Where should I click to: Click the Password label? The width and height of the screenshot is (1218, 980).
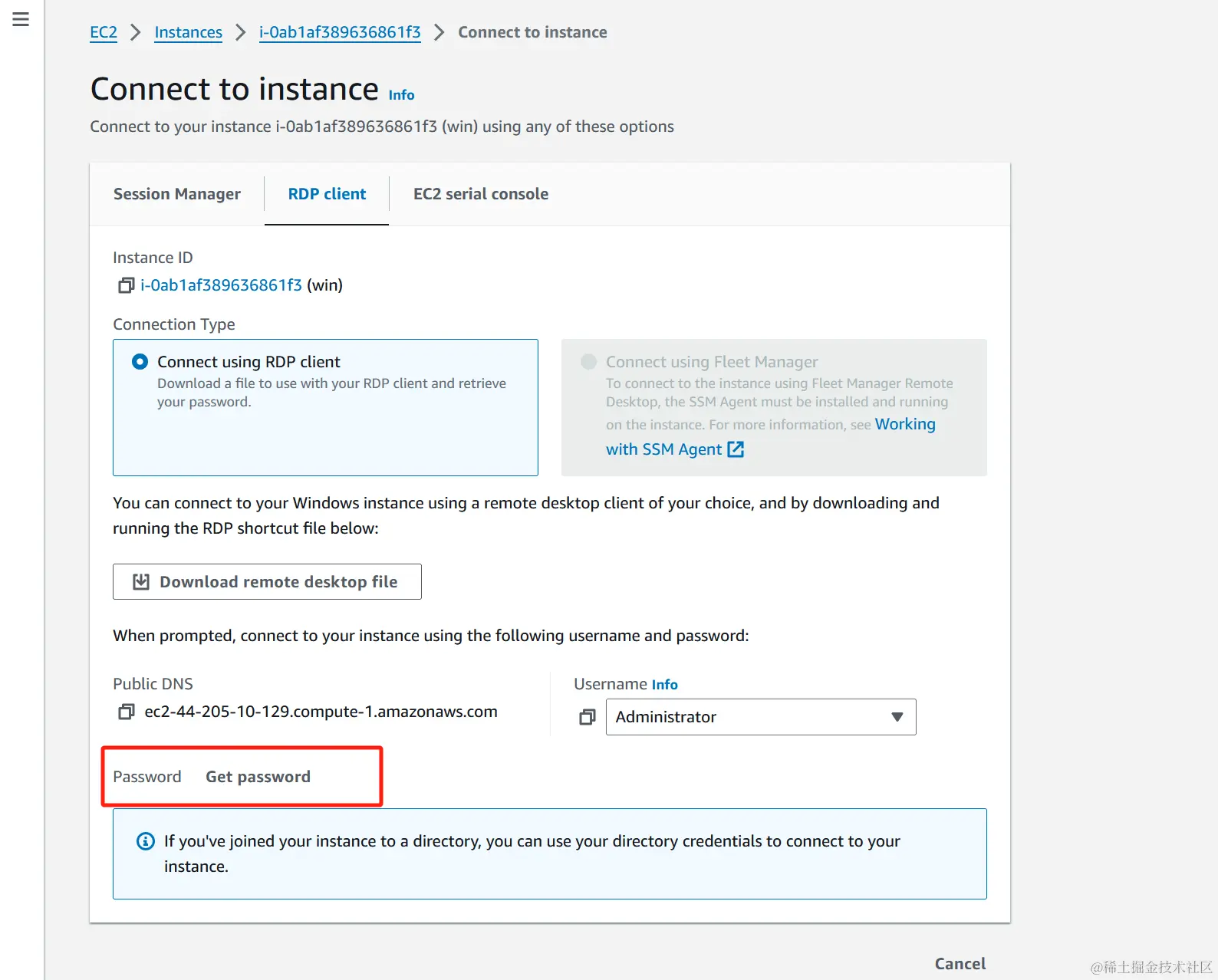point(147,777)
